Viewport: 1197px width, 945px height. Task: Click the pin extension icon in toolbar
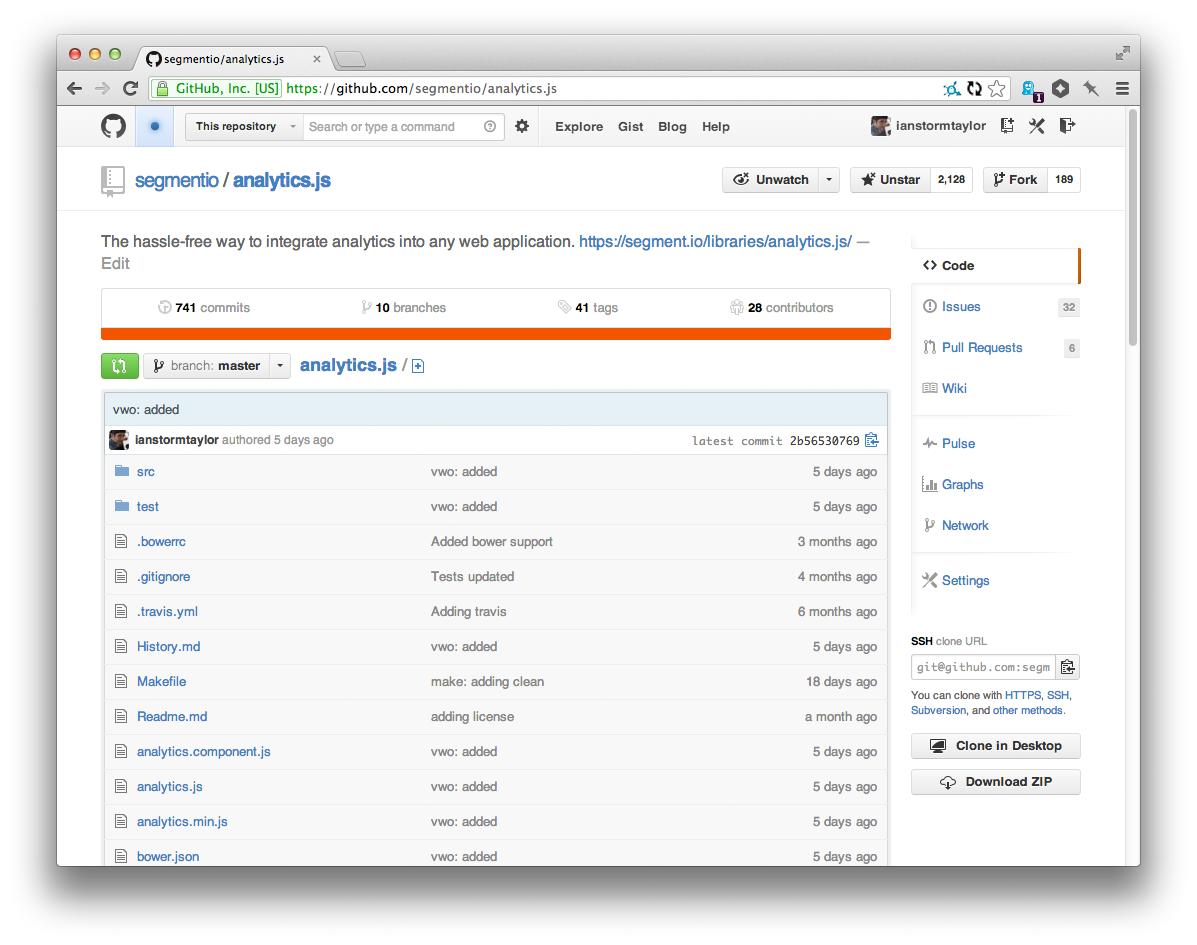pyautogui.click(x=1091, y=89)
